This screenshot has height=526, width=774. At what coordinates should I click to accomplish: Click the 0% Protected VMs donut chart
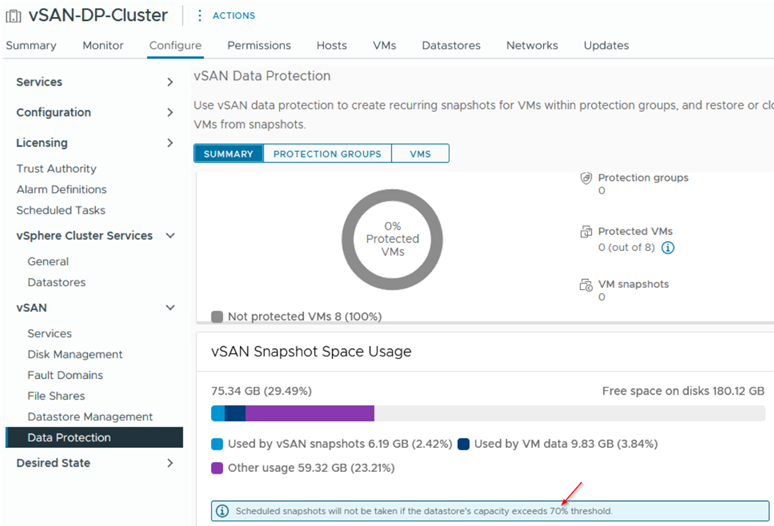point(392,239)
